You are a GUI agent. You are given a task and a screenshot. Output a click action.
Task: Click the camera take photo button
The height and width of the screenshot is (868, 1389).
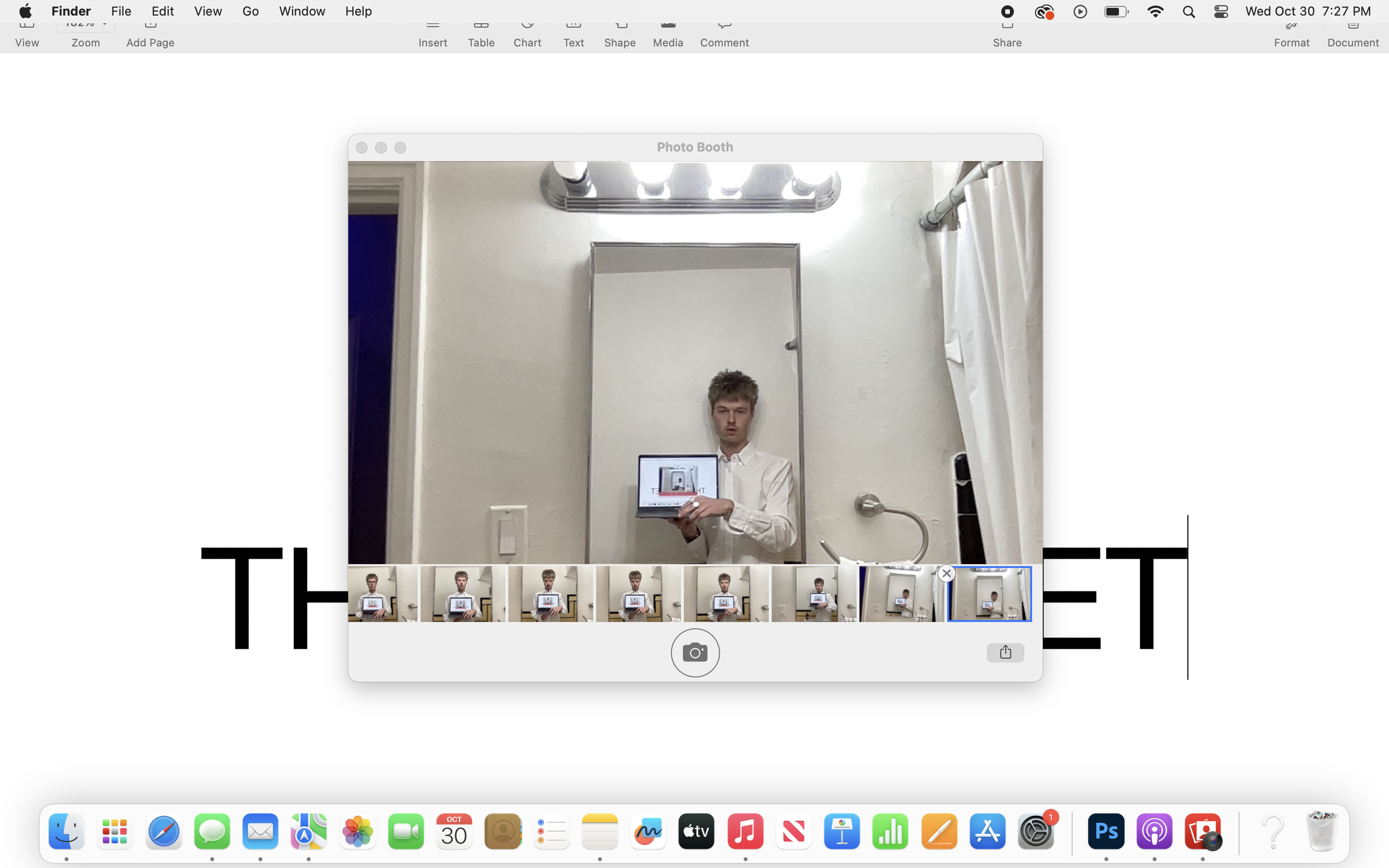pos(695,653)
